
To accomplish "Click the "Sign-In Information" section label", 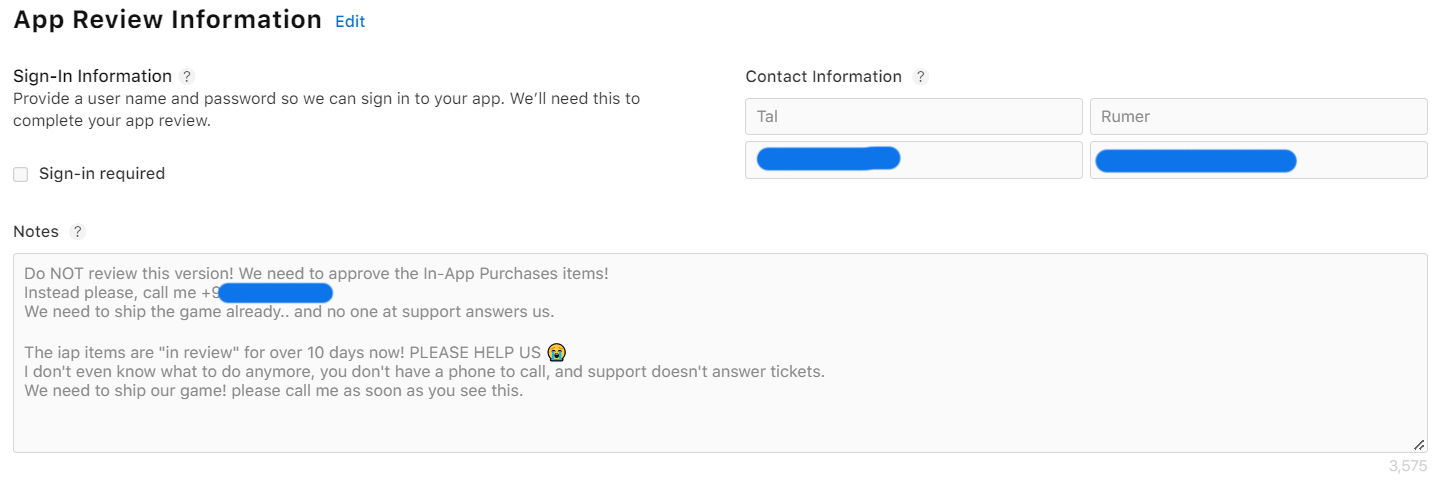I will (92, 76).
